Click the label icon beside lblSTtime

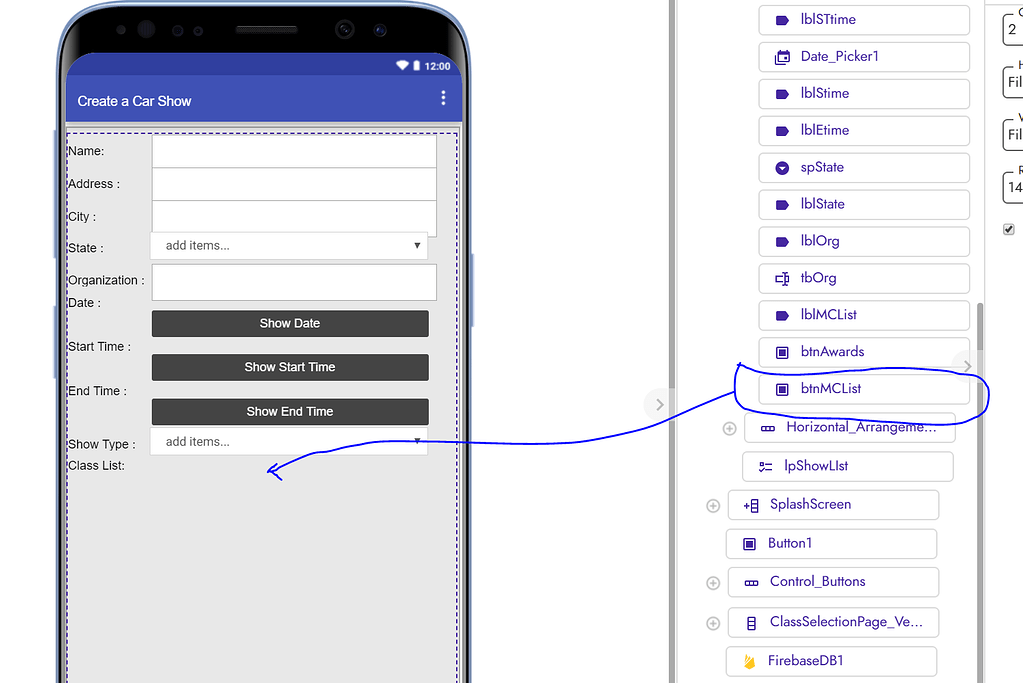(782, 20)
